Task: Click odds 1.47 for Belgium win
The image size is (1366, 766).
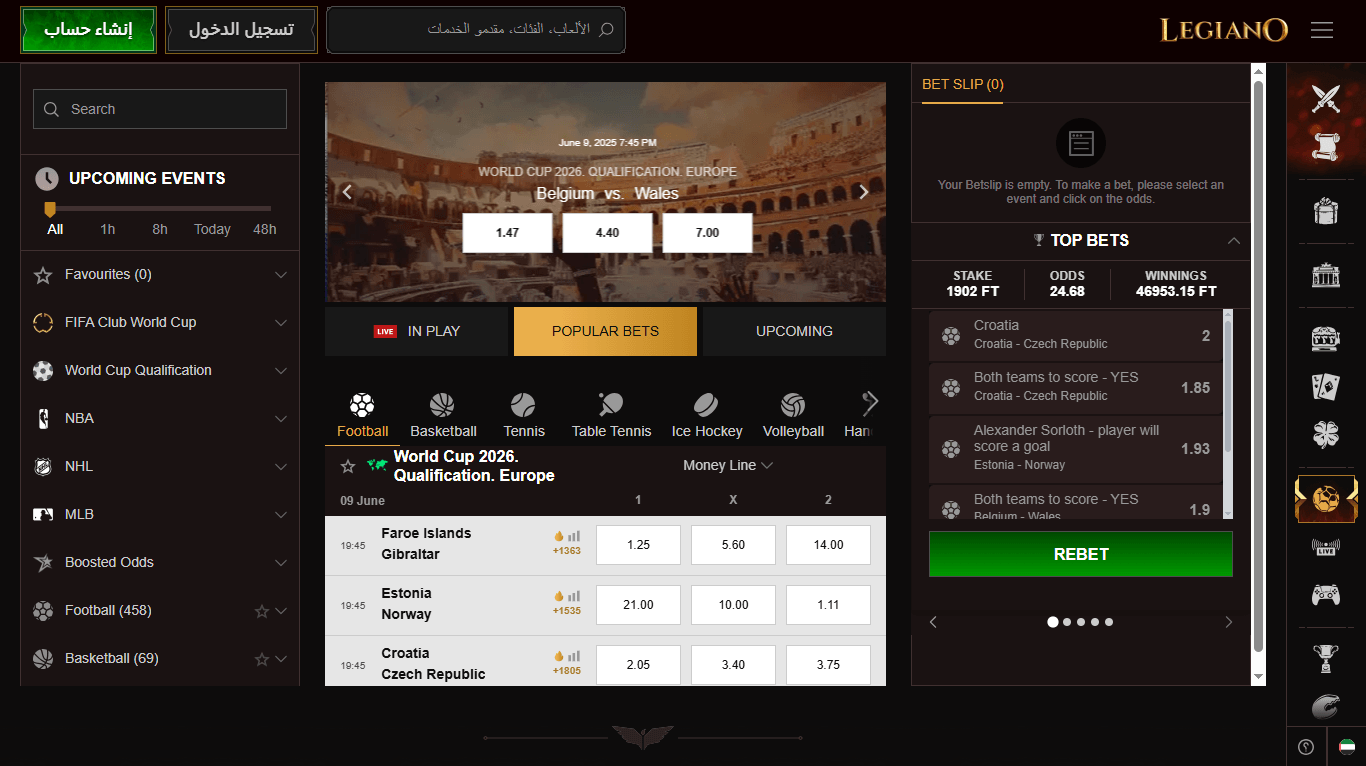Action: (507, 233)
